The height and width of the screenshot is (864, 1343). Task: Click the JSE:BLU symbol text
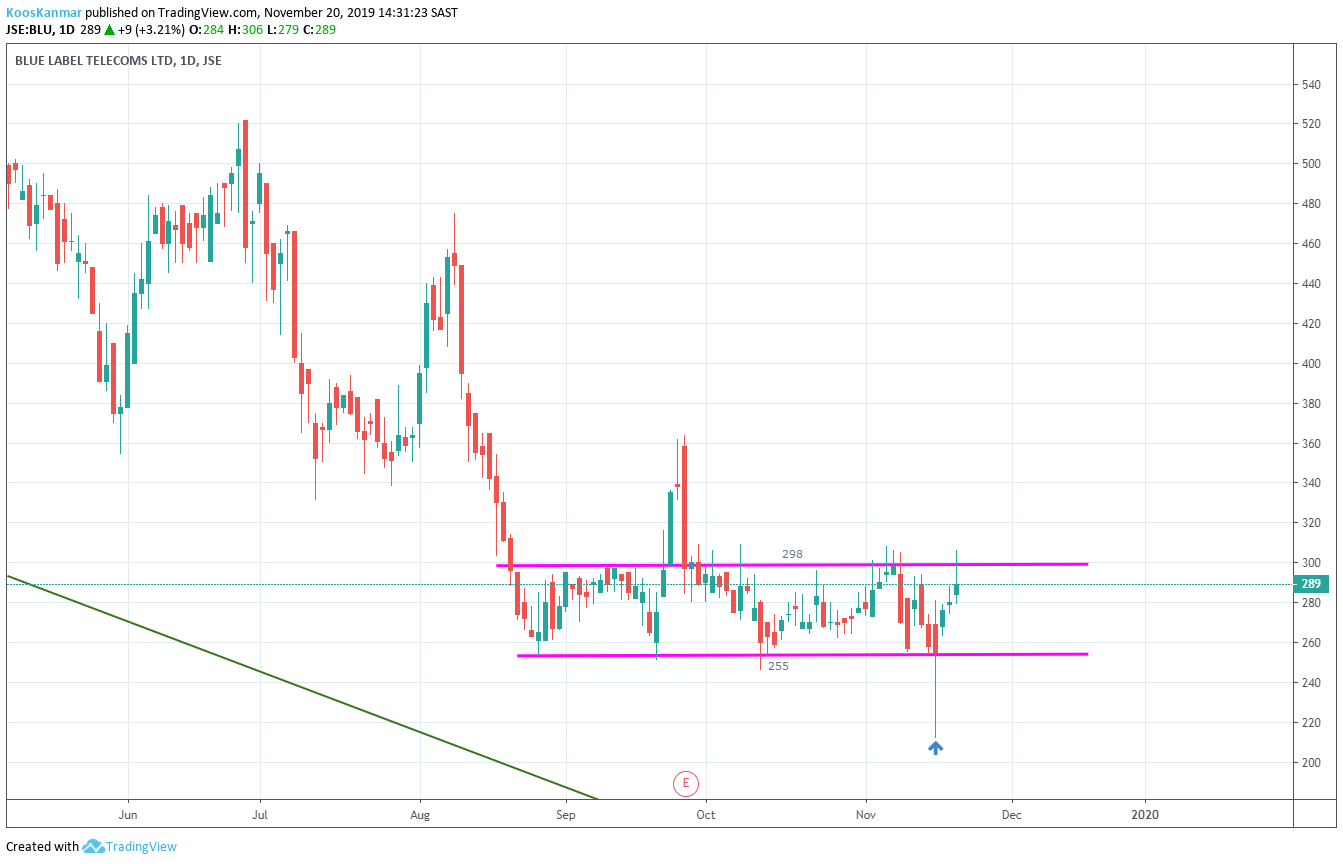(30, 30)
